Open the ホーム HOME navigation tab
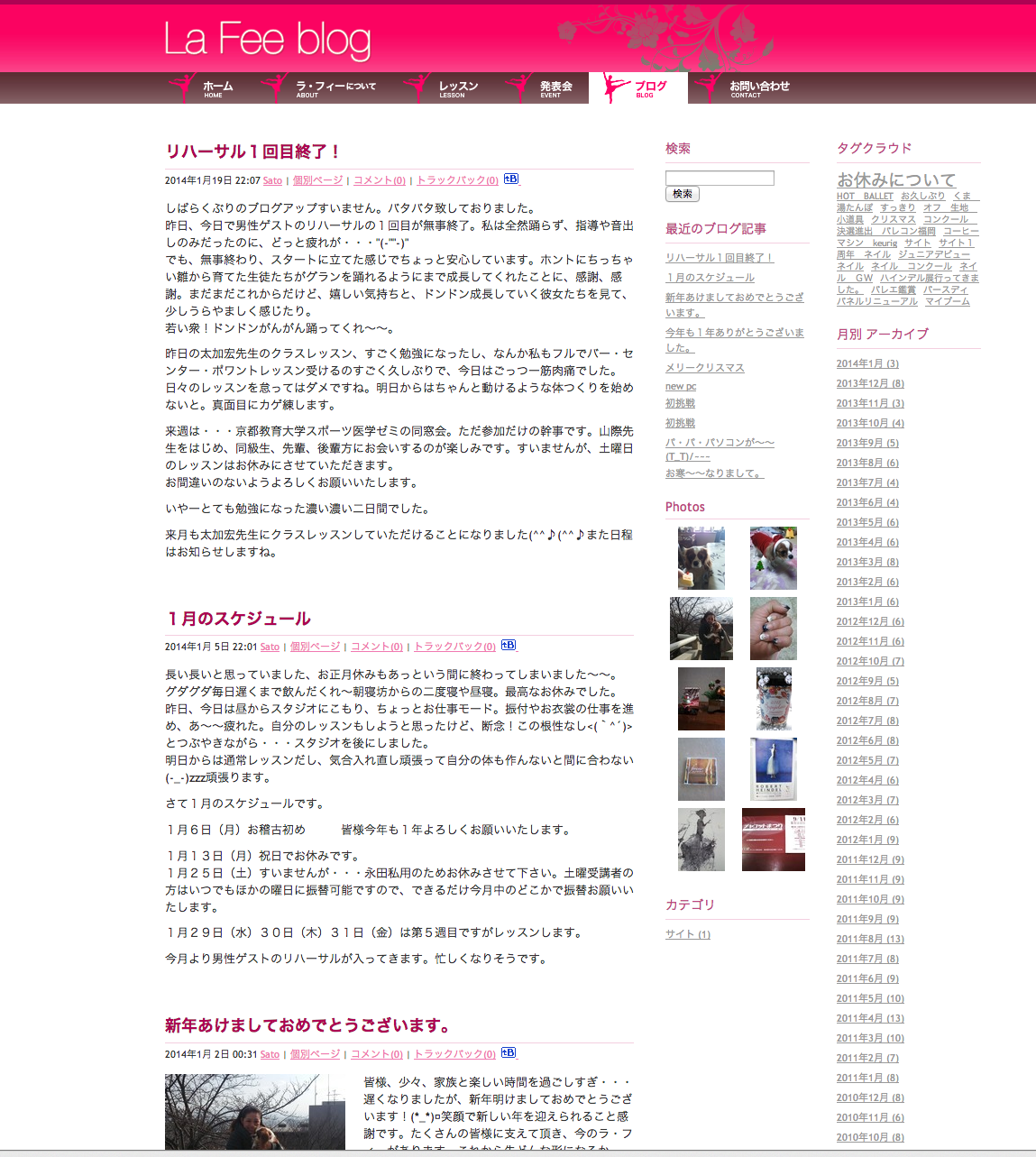1036x1157 pixels. 216,88
